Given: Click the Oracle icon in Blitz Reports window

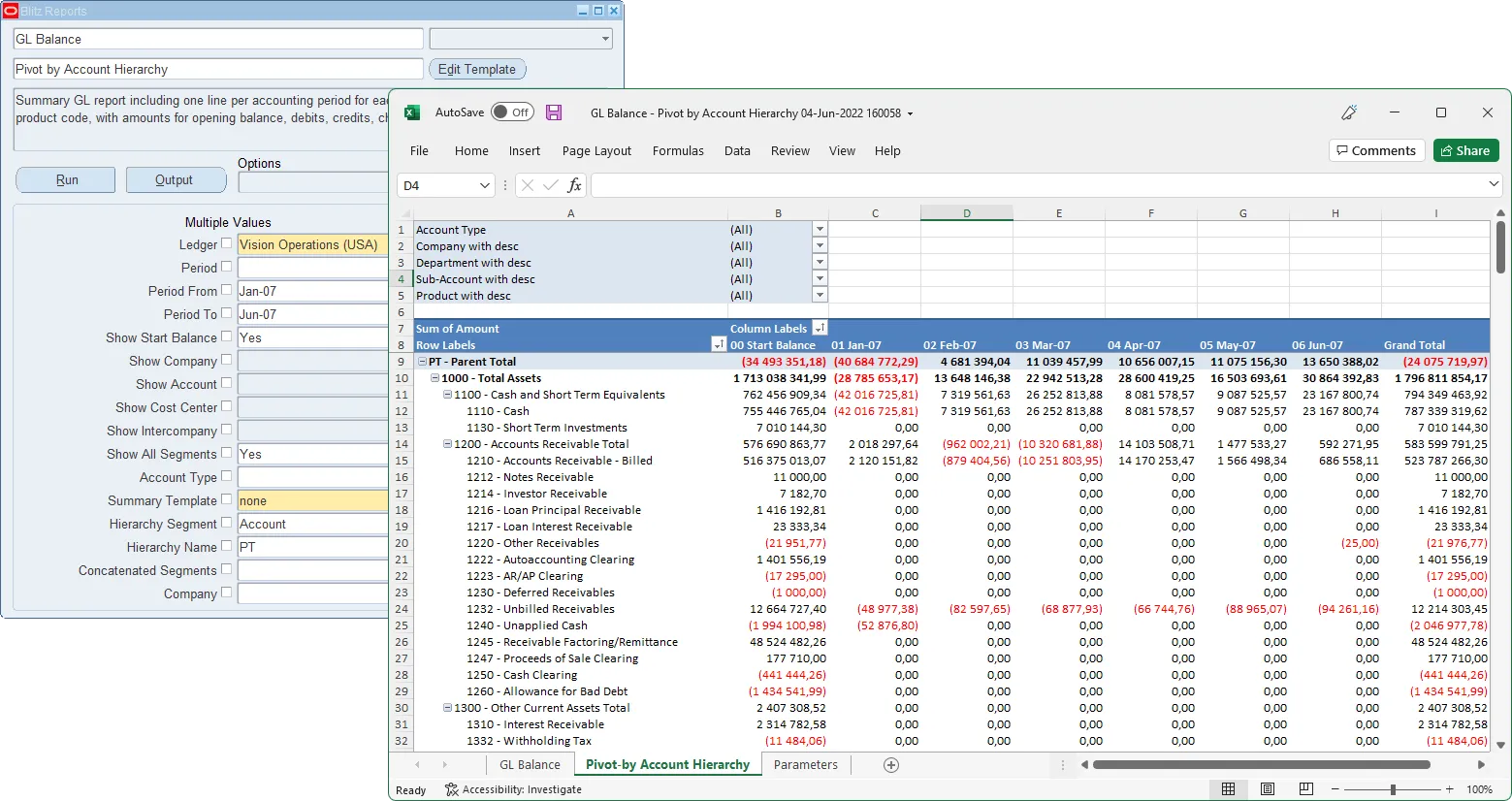Looking at the screenshot, I should 11,11.
